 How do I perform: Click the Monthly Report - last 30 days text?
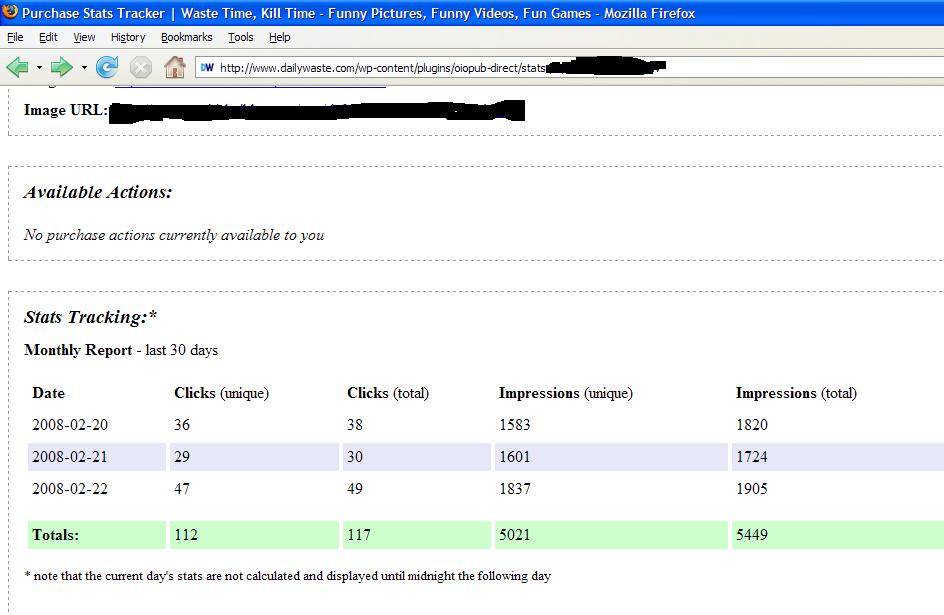pos(121,350)
